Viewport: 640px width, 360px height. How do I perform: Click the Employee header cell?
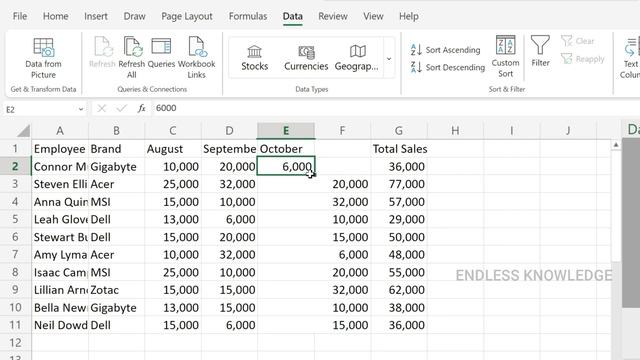60,149
